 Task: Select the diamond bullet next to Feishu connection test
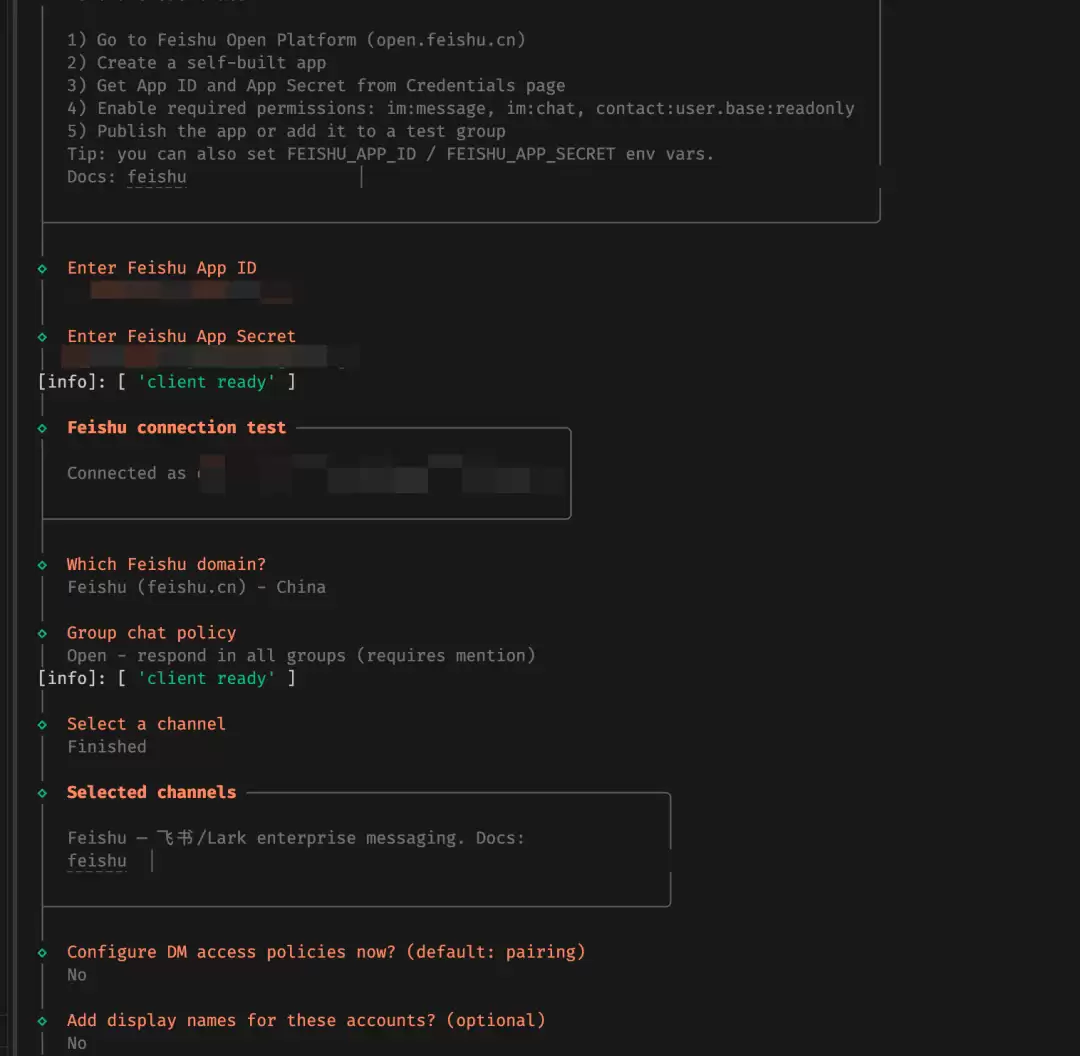(x=42, y=428)
